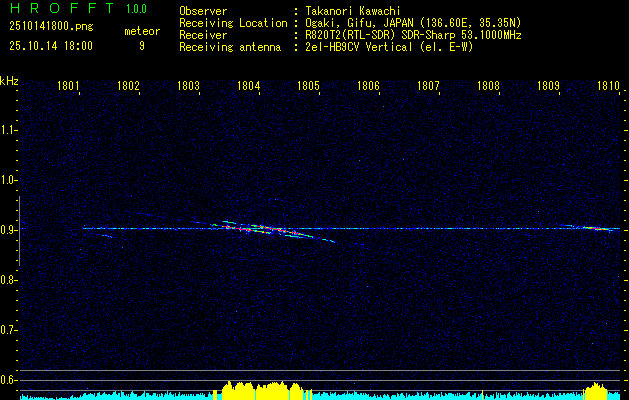Click the Receiving Location label
629x400 pixels.
pos(233,23)
